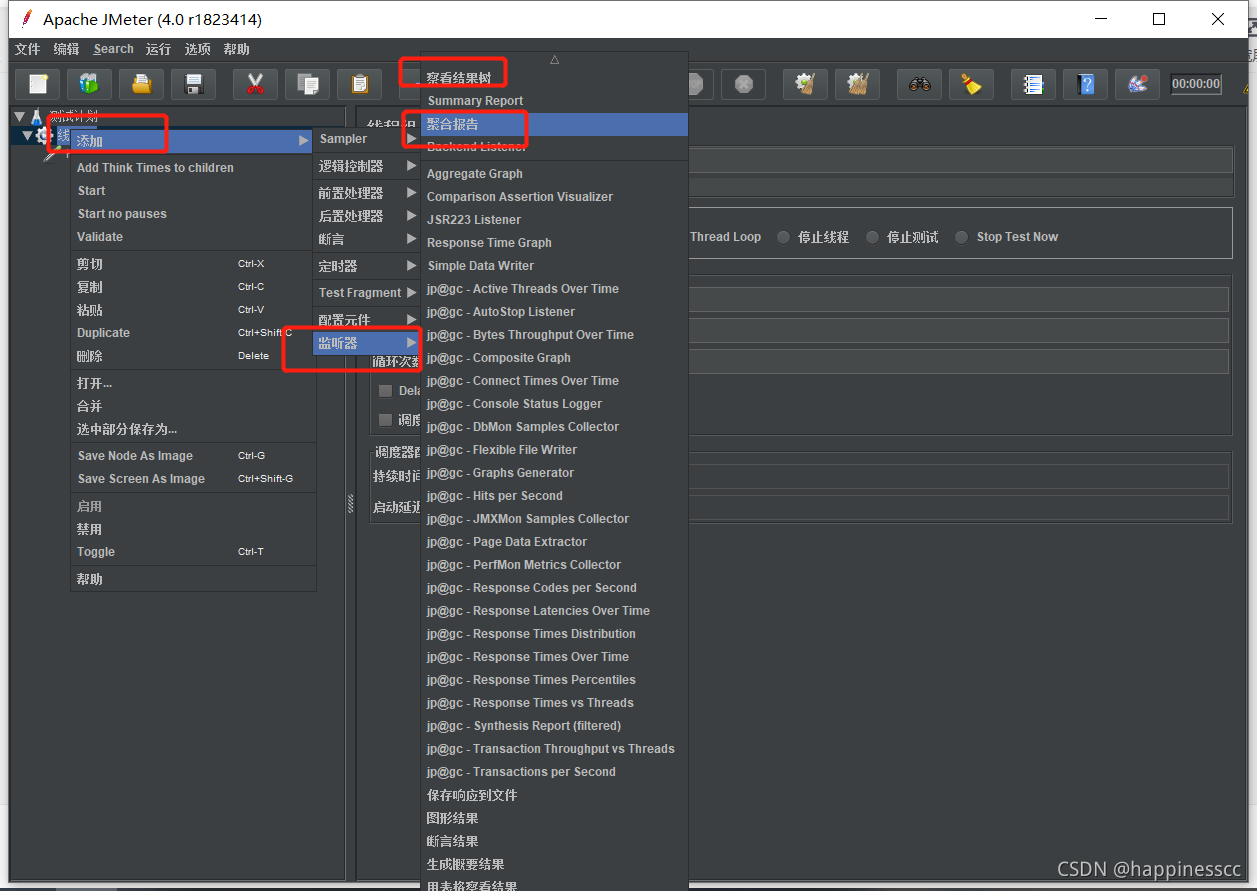Tick the Delay thread creation checkbox

385,391
